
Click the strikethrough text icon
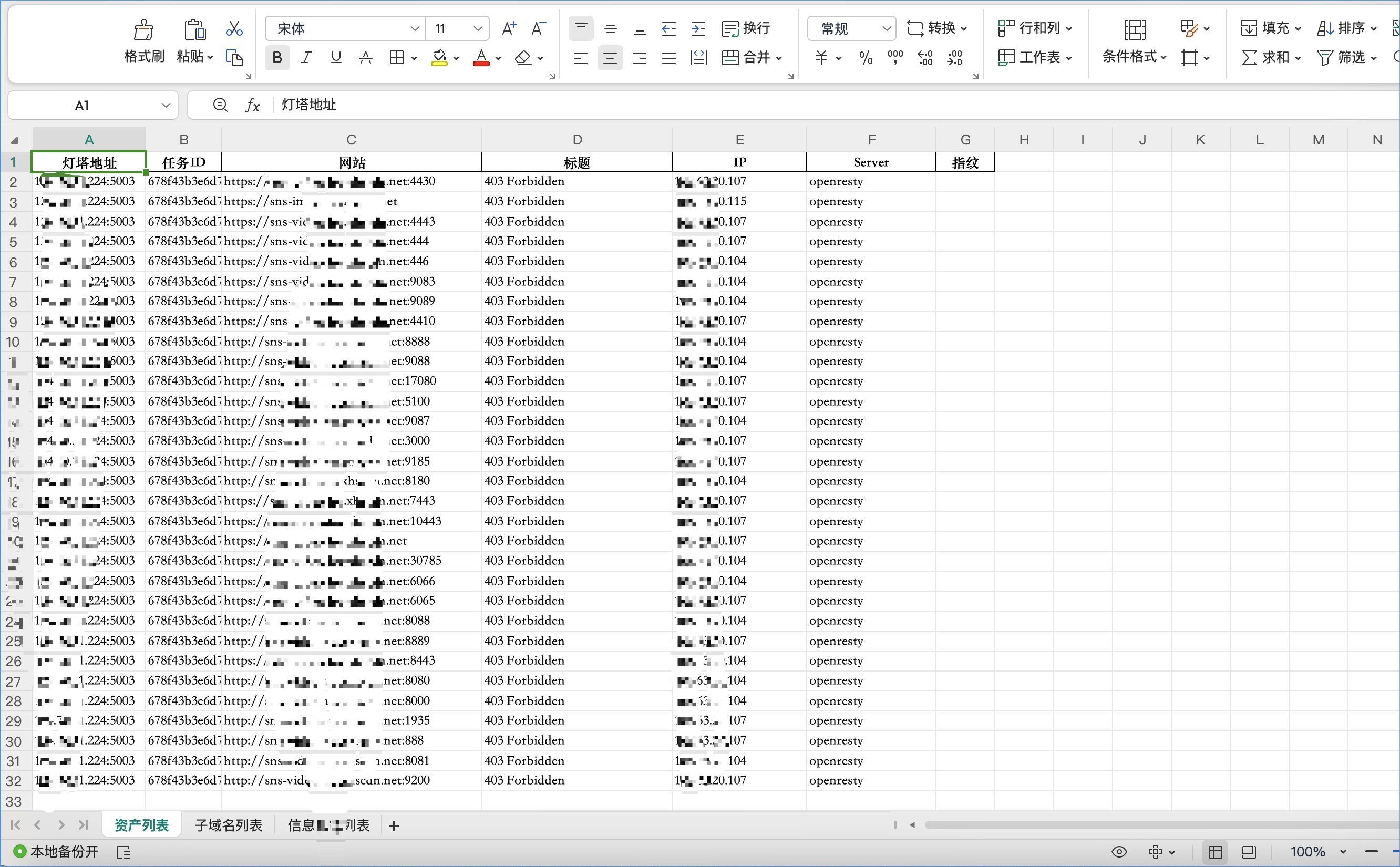(x=365, y=57)
